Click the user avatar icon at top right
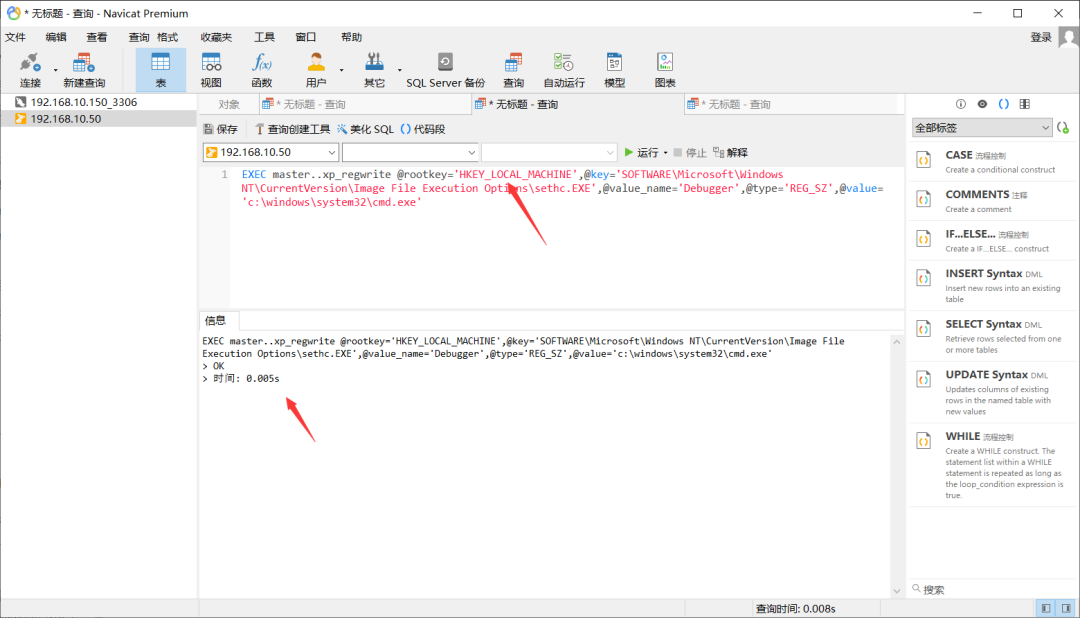The height and width of the screenshot is (618, 1080). point(1068,37)
